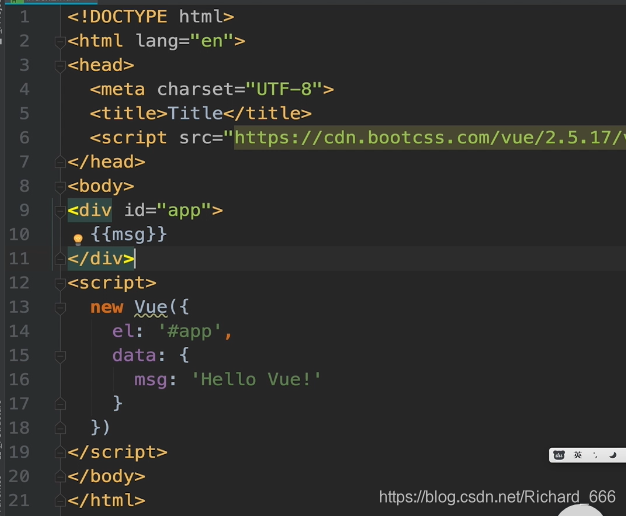Click the msg key on line 16
The width and height of the screenshot is (626, 516).
(x=151, y=380)
